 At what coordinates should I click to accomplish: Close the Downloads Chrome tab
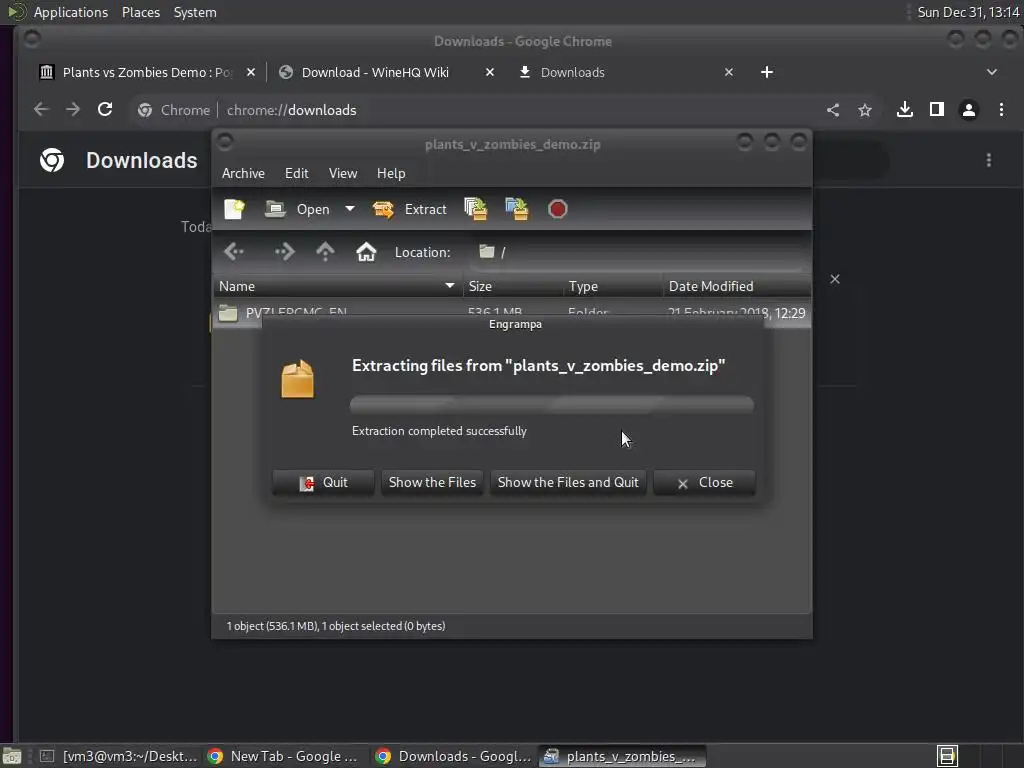tap(729, 72)
